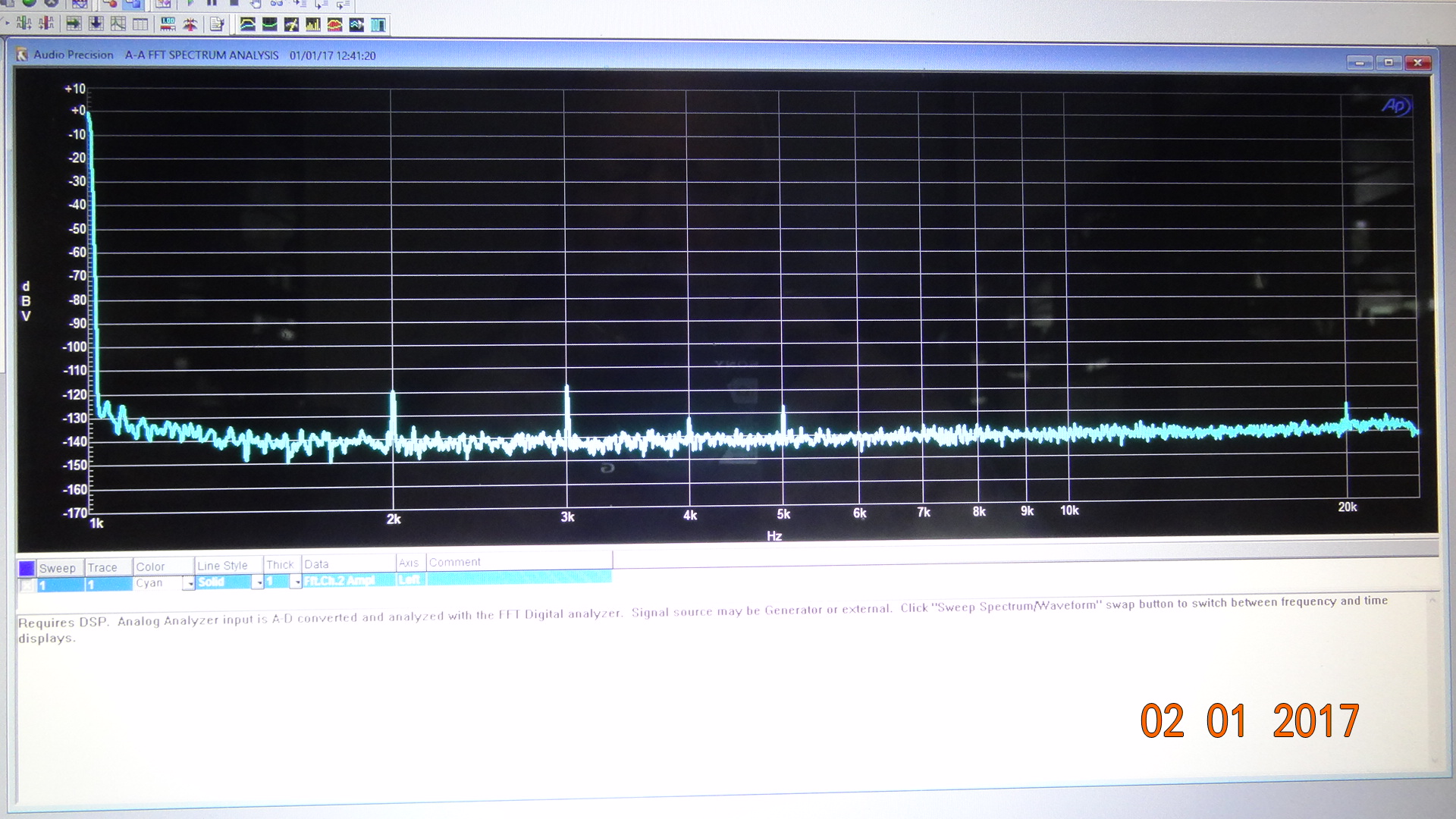
Task: Click the curve graph grid icon
Action: (118, 24)
